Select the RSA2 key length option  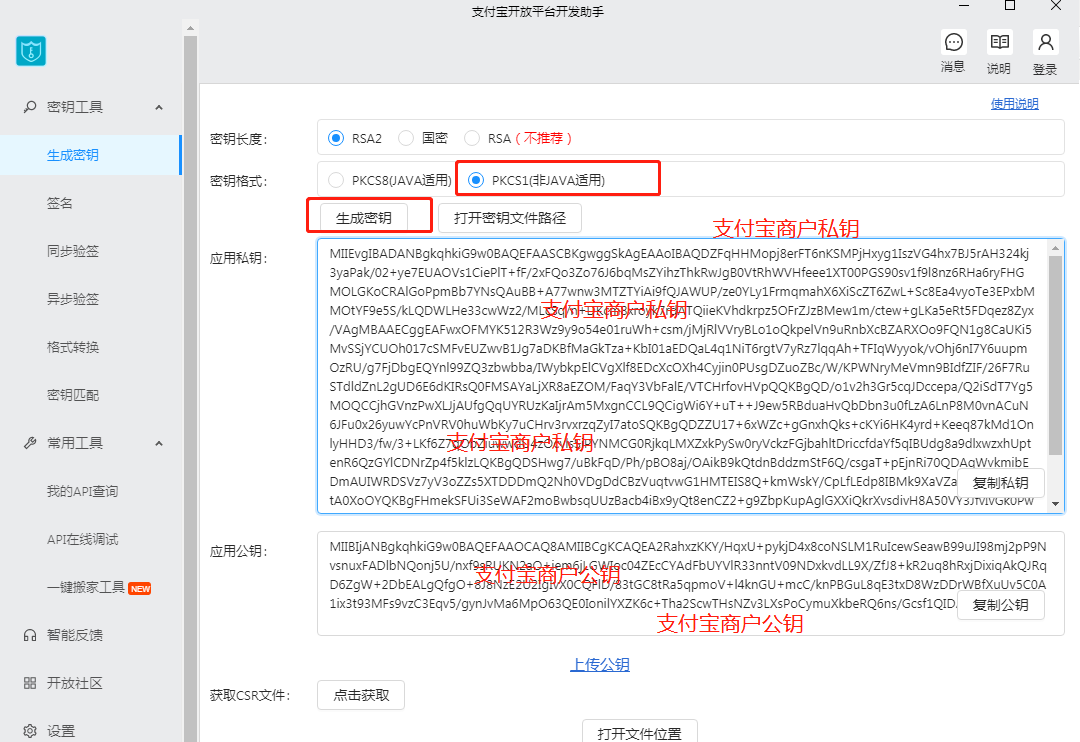(336, 138)
